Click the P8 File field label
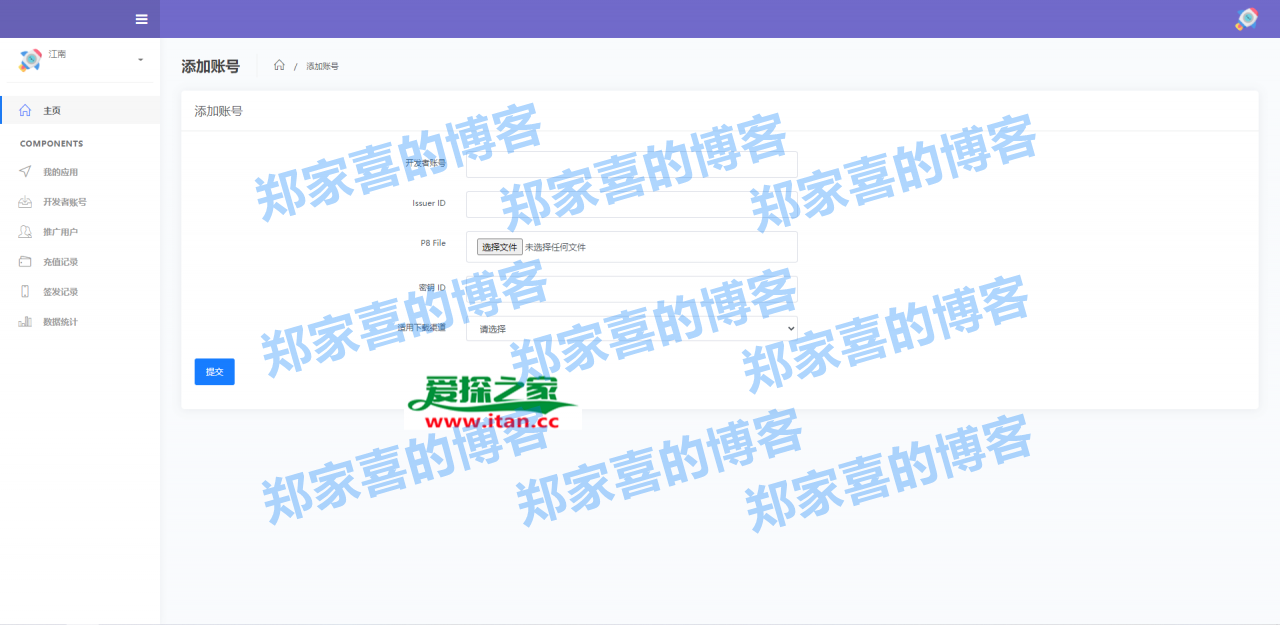 433,243
